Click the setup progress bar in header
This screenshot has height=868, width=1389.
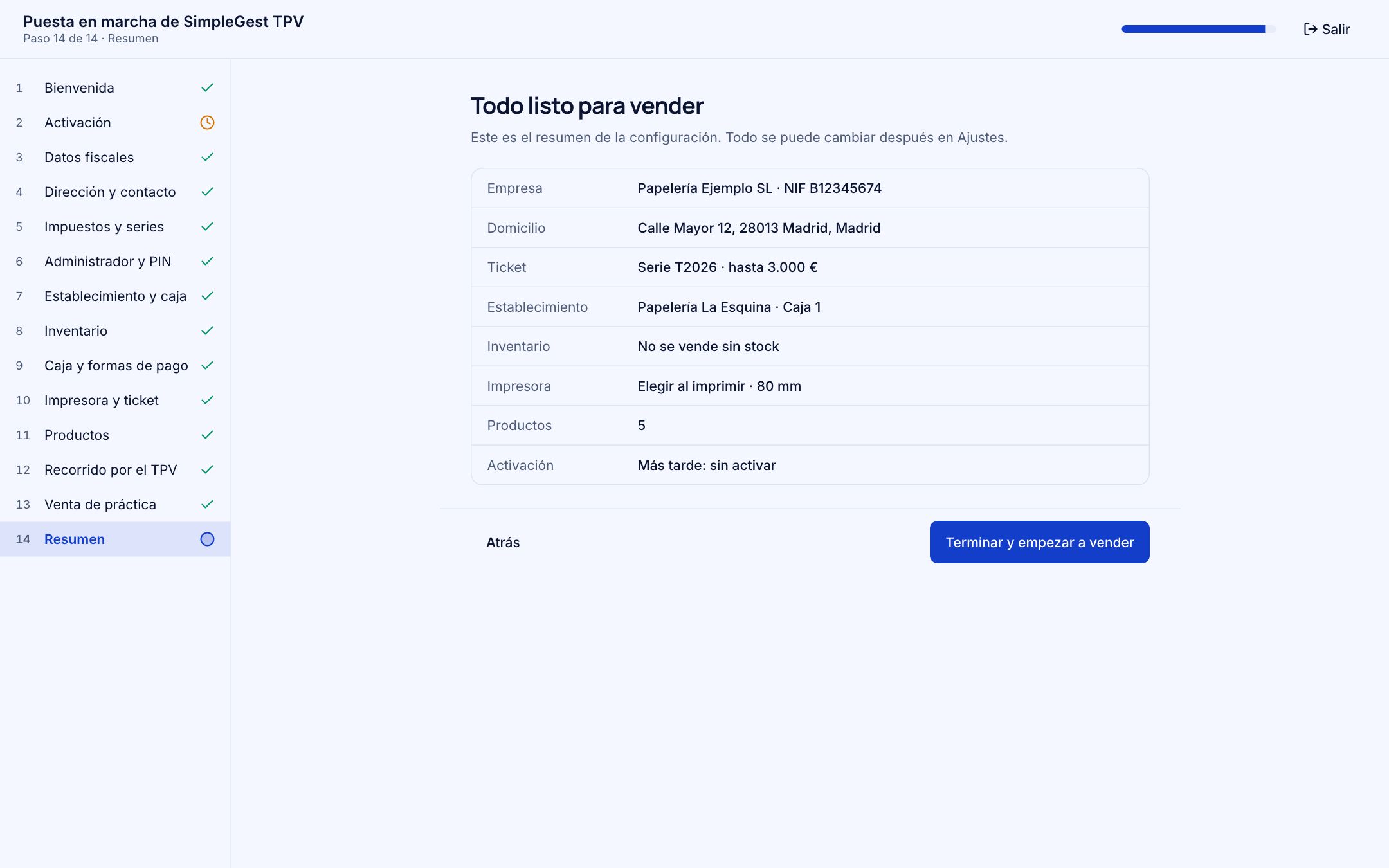click(x=1199, y=29)
